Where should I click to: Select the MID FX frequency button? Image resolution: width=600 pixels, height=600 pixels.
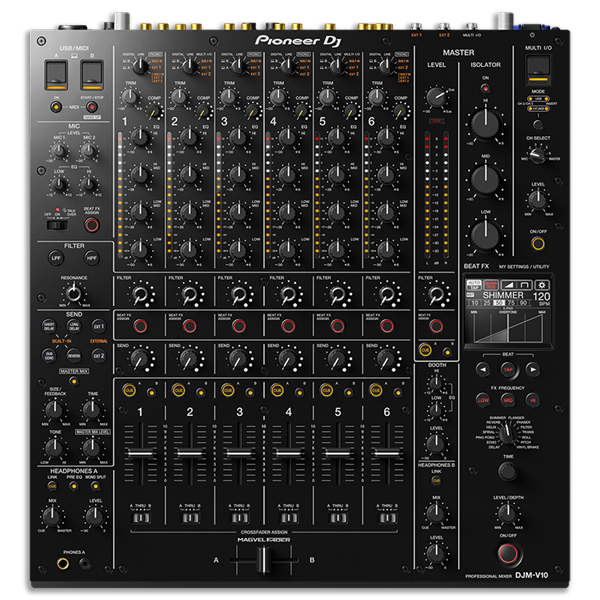(508, 400)
